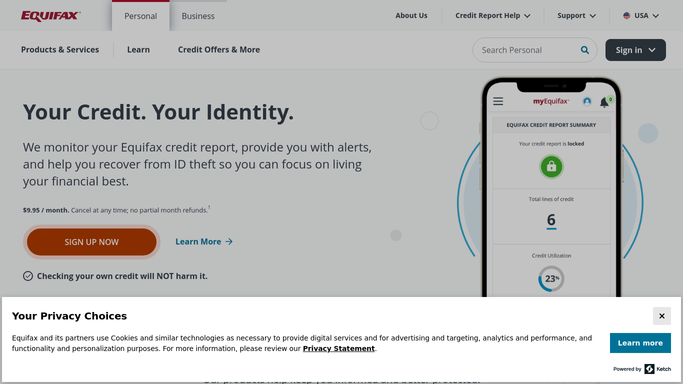
Task: Expand the Support dropdown
Action: click(576, 16)
